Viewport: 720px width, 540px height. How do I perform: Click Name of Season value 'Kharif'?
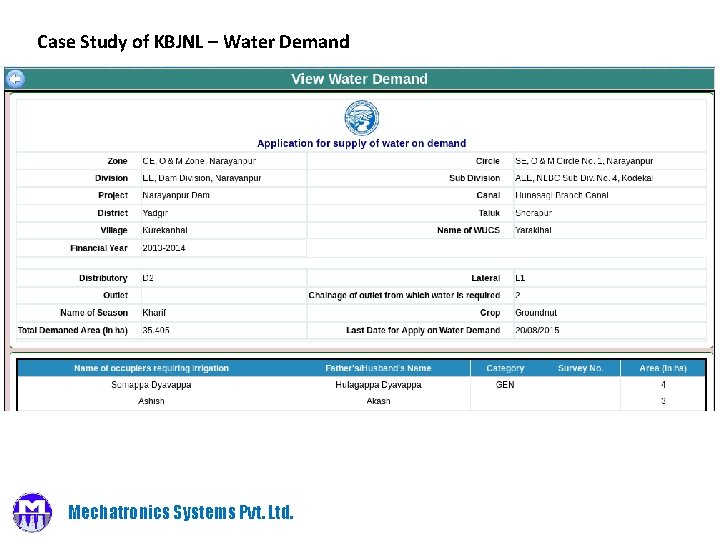(154, 313)
